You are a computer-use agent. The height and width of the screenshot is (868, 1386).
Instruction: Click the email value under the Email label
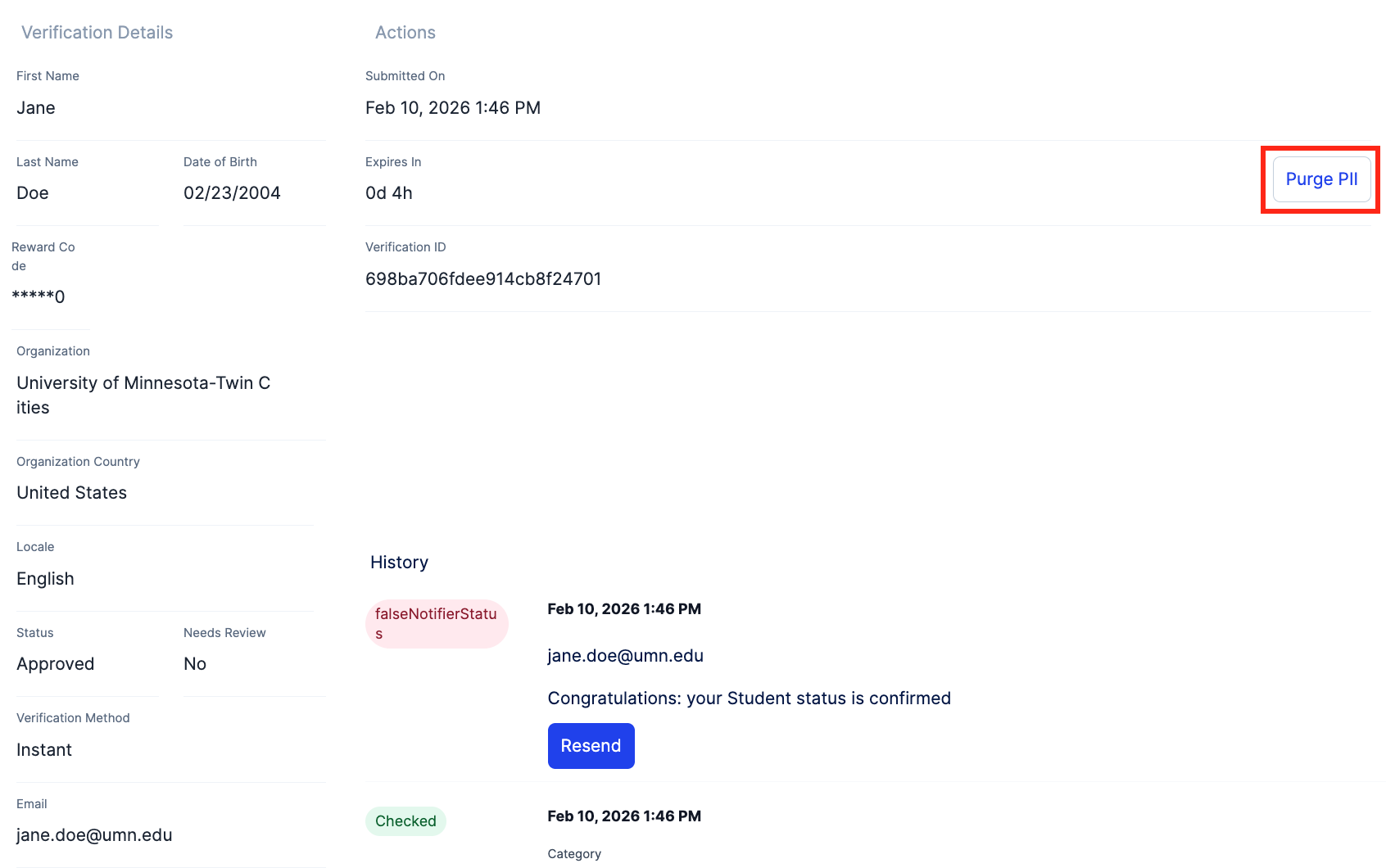point(94,835)
